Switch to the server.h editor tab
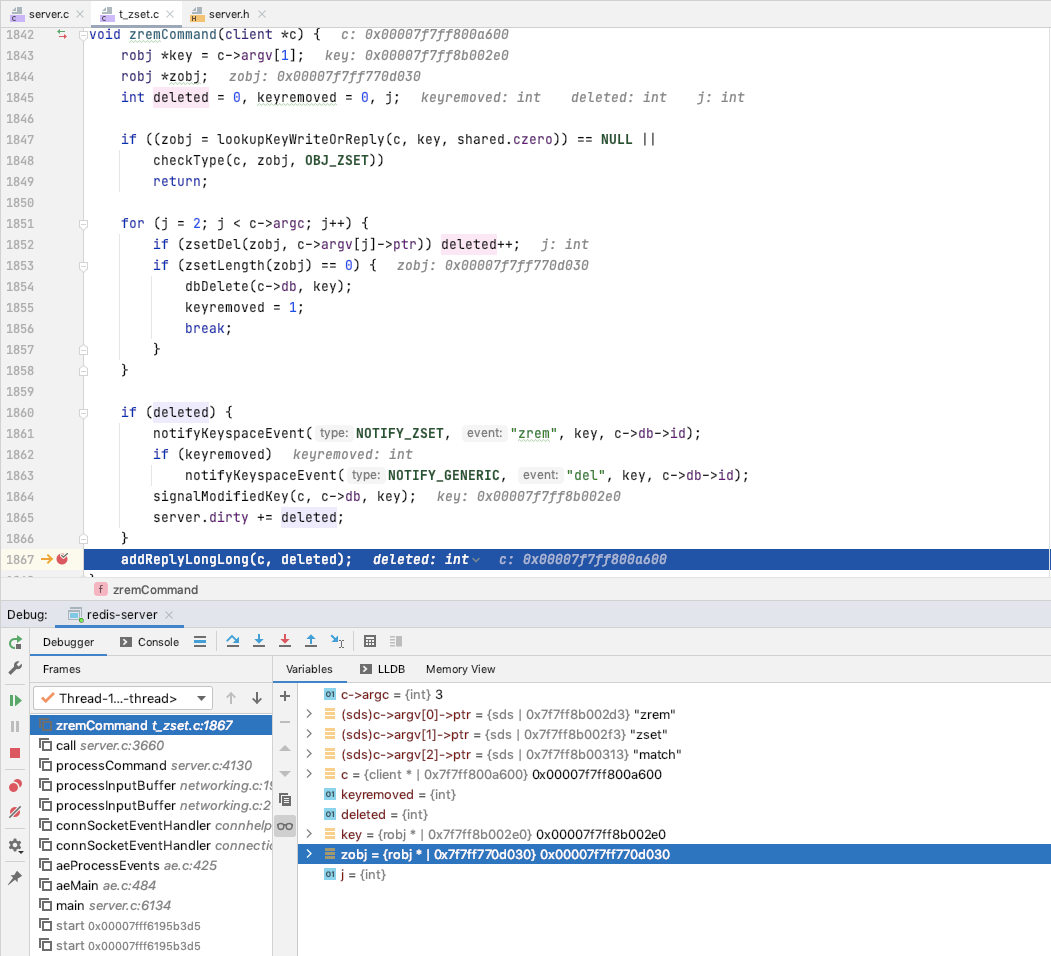 [x=229, y=14]
